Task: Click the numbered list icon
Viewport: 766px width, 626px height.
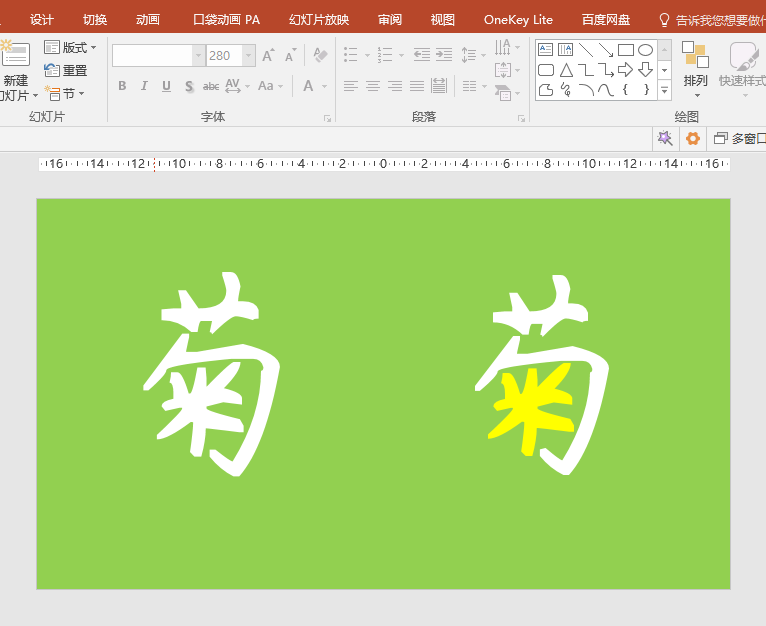Action: pyautogui.click(x=385, y=55)
